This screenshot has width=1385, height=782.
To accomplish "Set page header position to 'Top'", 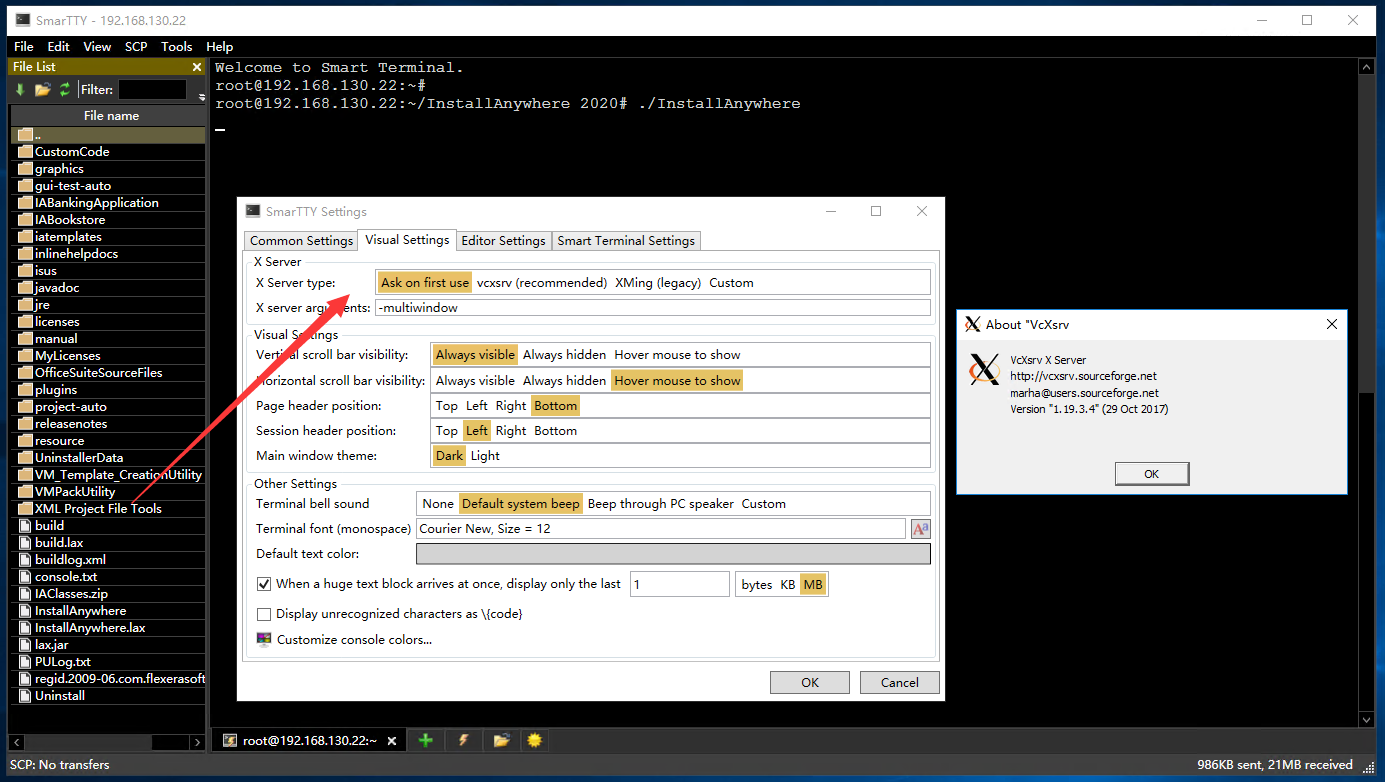I will (x=446, y=406).
